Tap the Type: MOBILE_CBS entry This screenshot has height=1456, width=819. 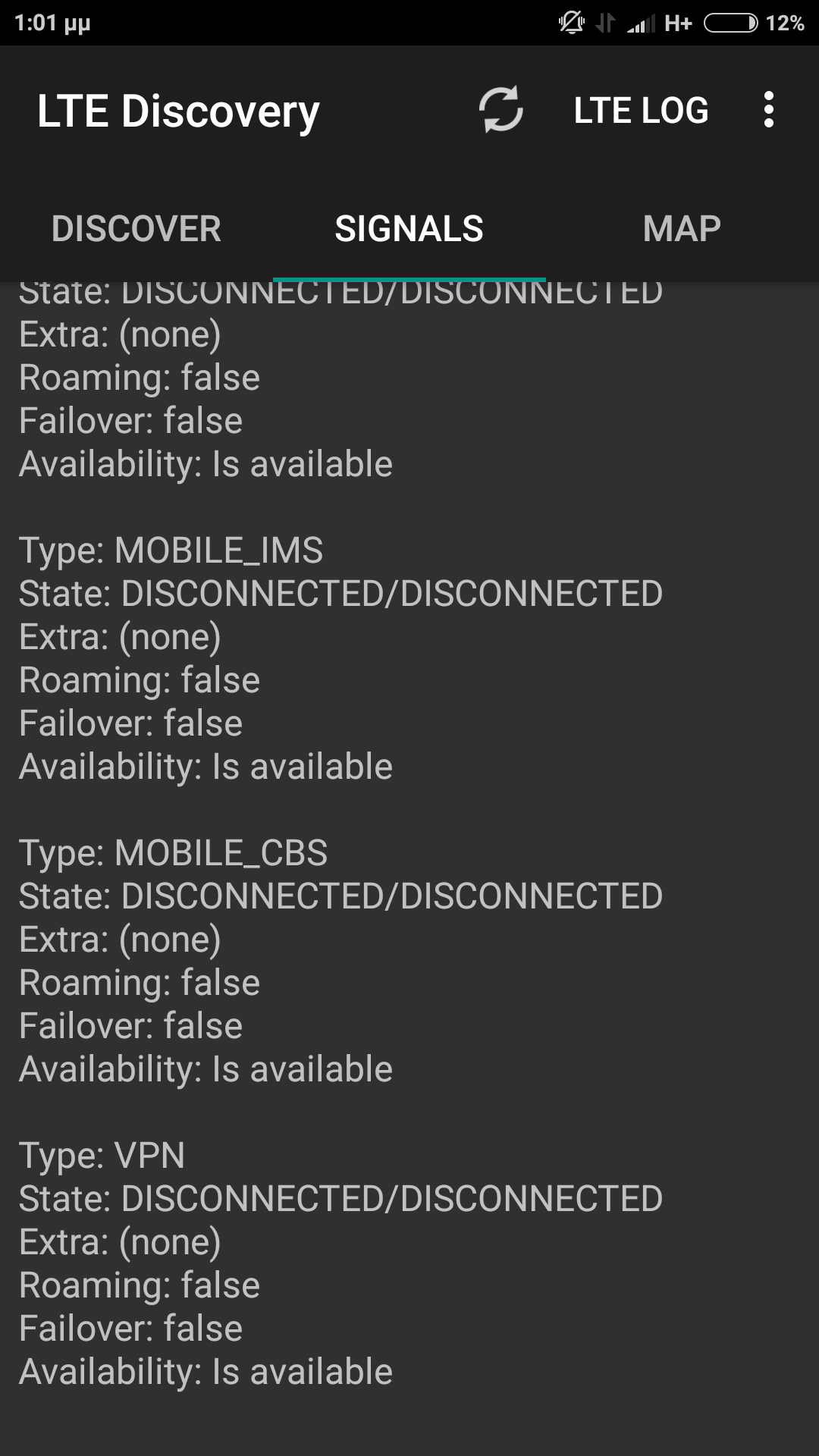[x=174, y=852]
